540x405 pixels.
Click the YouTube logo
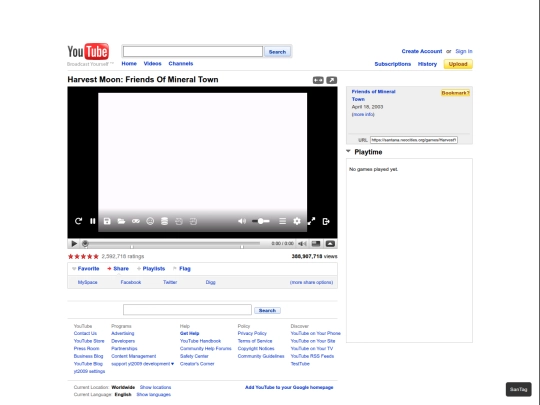point(88,52)
